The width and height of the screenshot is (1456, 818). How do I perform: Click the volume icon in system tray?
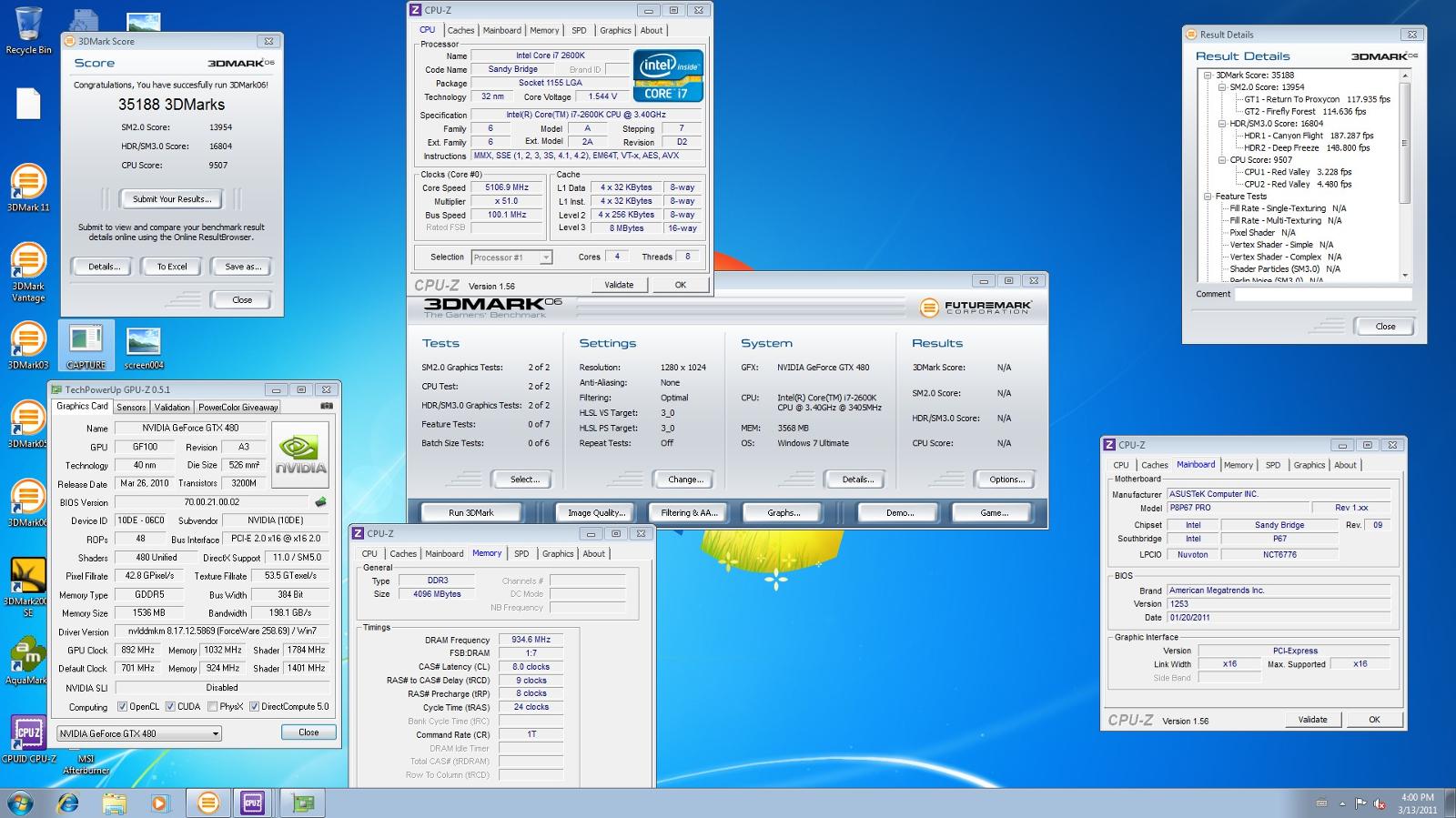pos(1380,803)
